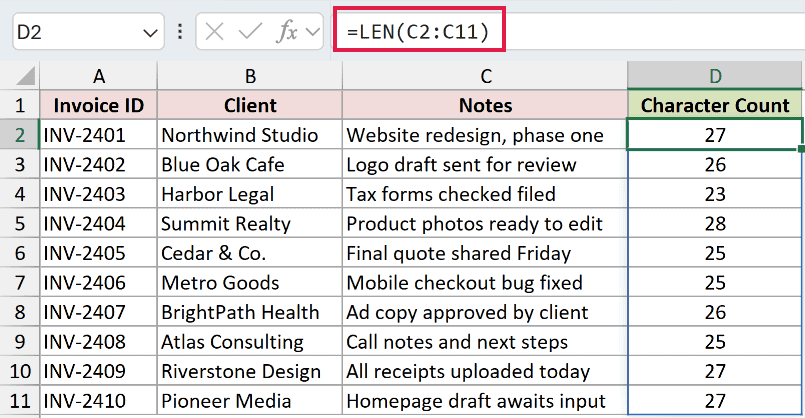Select the Riverstone Design cell
Screen dimensions: 805x418
coord(250,371)
